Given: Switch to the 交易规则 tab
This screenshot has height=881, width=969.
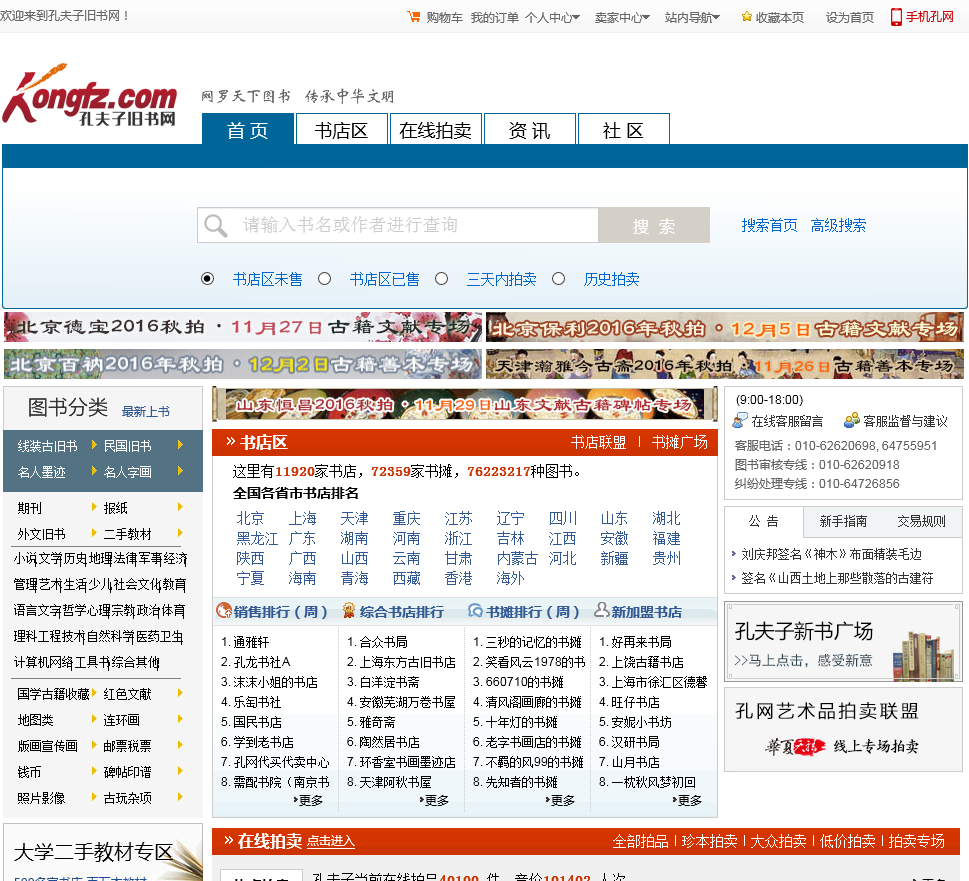Looking at the screenshot, I should (921, 521).
